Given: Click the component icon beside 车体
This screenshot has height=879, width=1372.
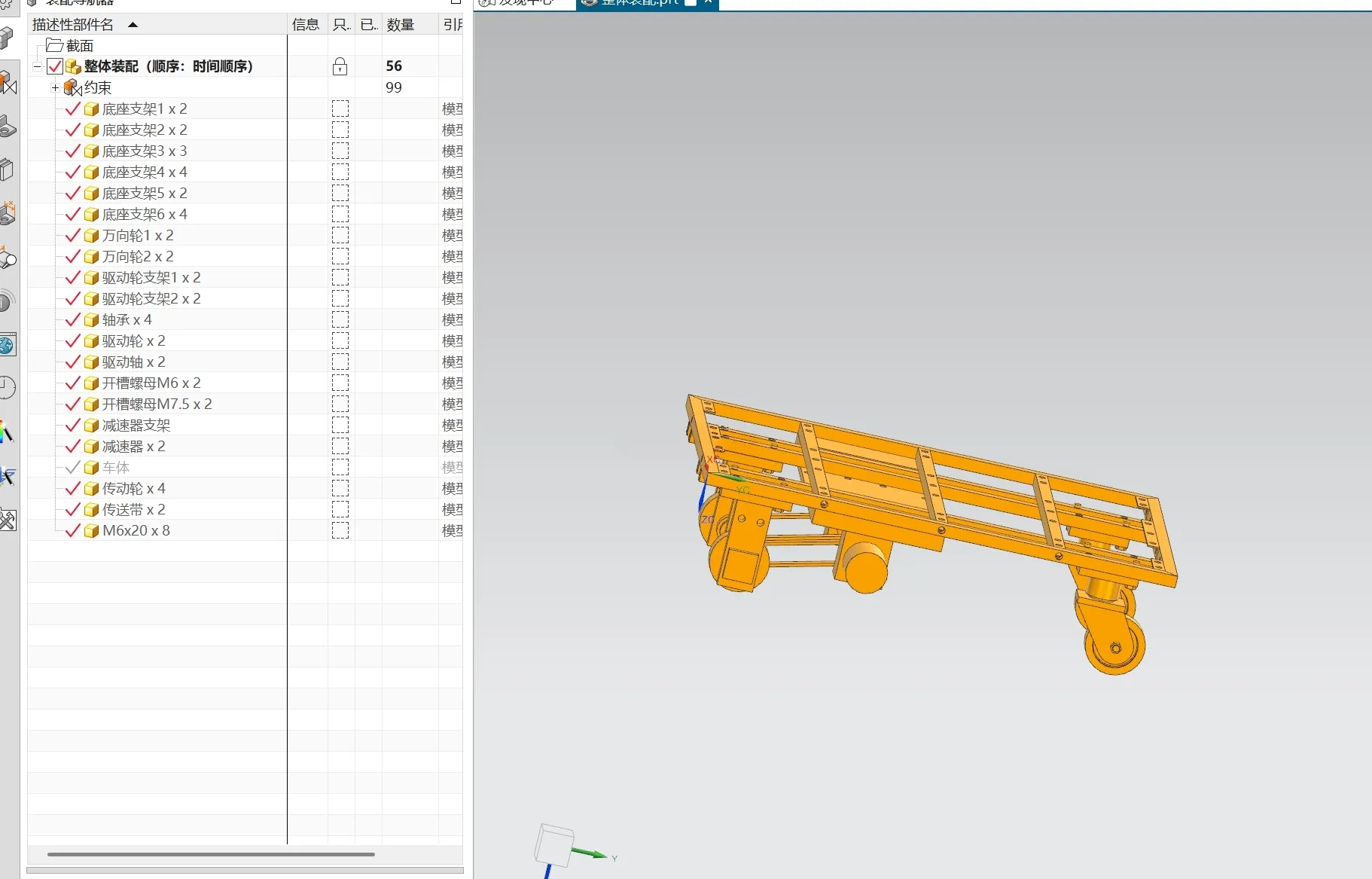Looking at the screenshot, I should point(91,467).
